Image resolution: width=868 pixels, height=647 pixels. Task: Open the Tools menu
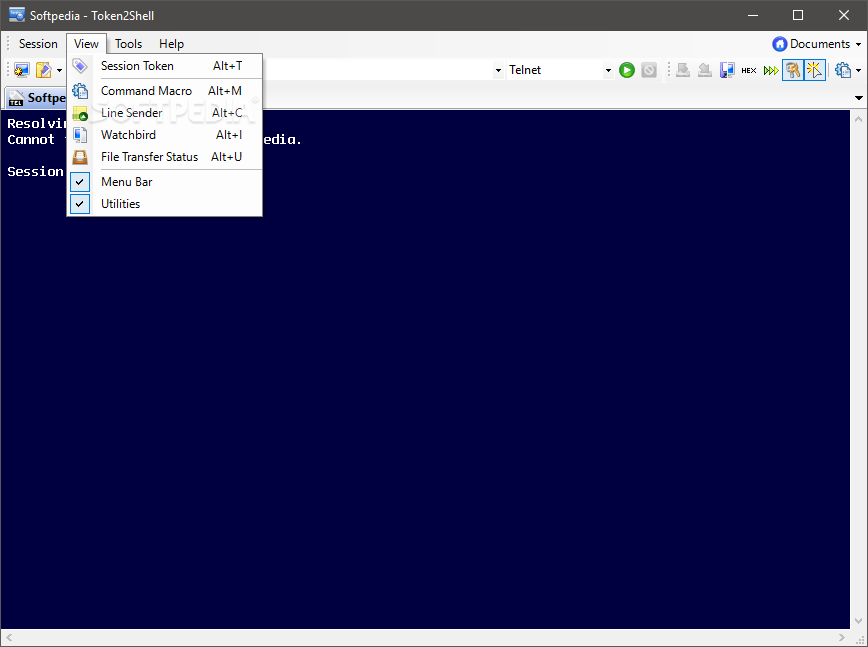point(128,44)
